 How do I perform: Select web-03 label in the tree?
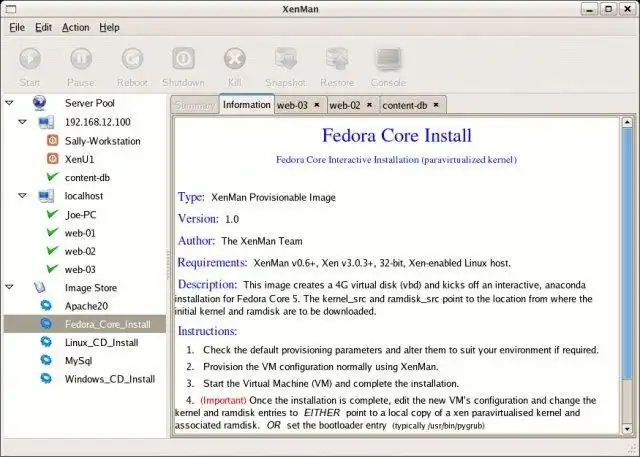[80, 270]
